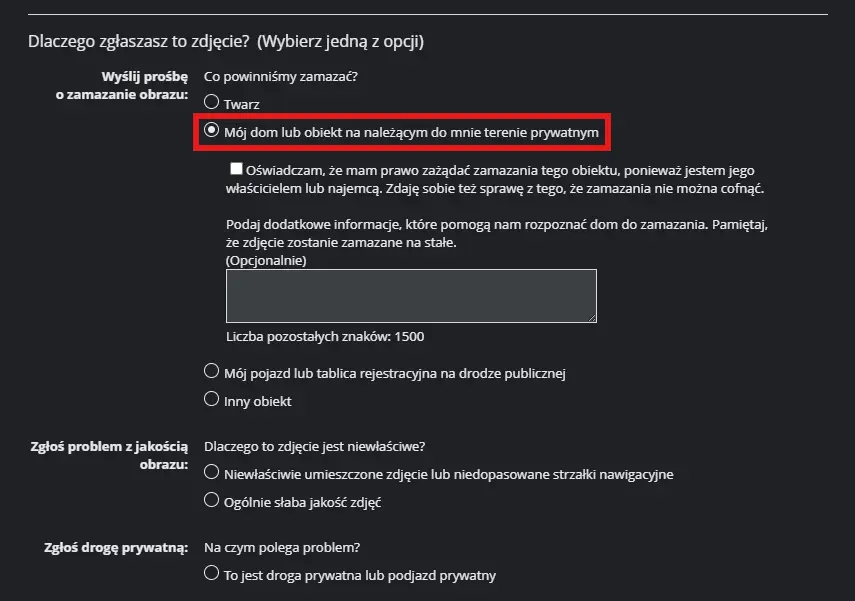
Task: Click the "Na czym polega problem?" text
Action: pos(282,547)
